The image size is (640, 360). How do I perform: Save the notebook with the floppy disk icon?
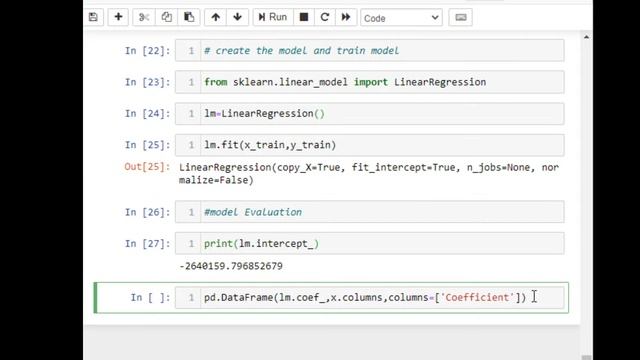pyautogui.click(x=93, y=17)
